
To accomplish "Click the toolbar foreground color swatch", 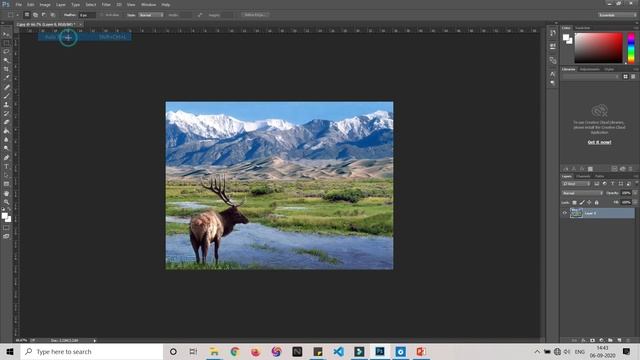I will (x=4, y=216).
